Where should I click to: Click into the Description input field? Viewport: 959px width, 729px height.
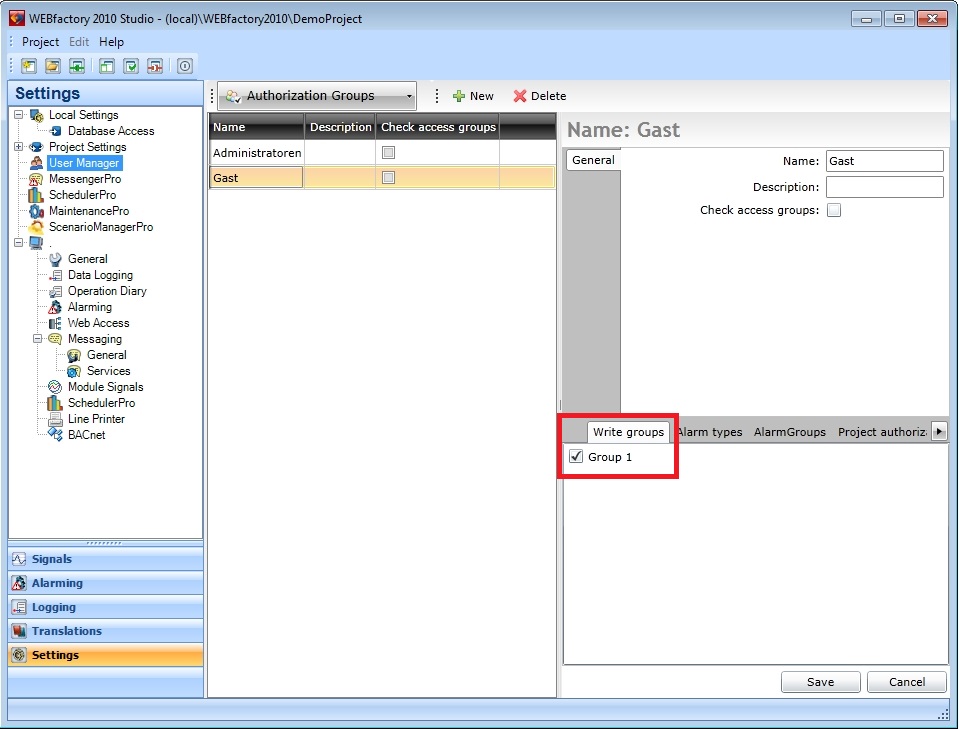[884, 187]
